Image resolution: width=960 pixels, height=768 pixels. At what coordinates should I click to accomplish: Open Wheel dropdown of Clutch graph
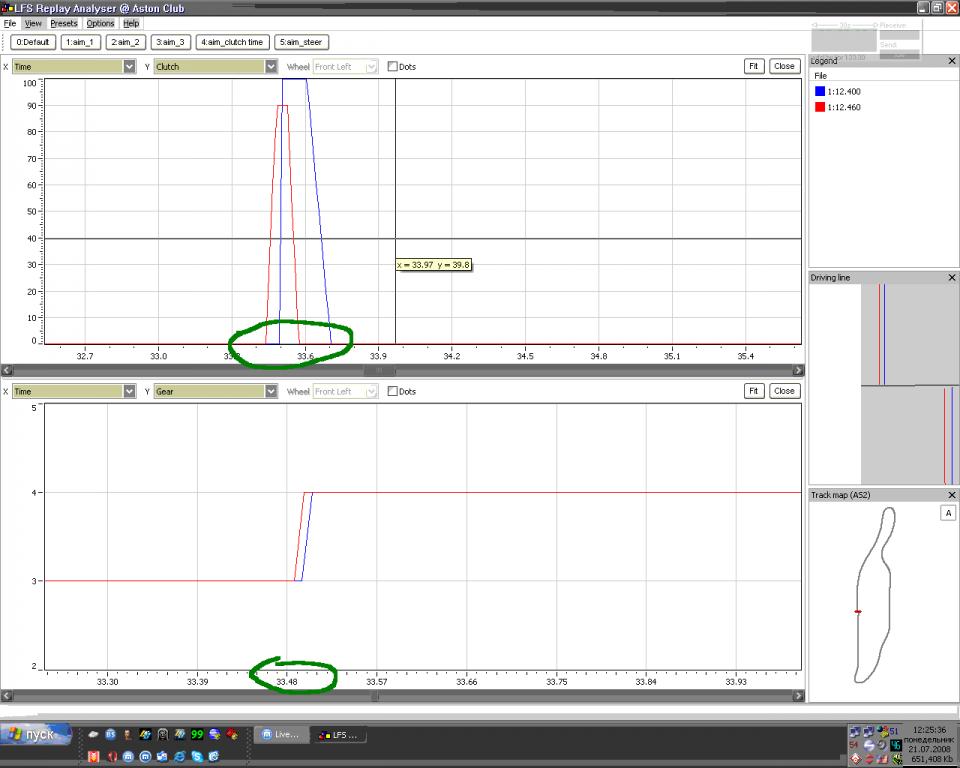pyautogui.click(x=345, y=67)
